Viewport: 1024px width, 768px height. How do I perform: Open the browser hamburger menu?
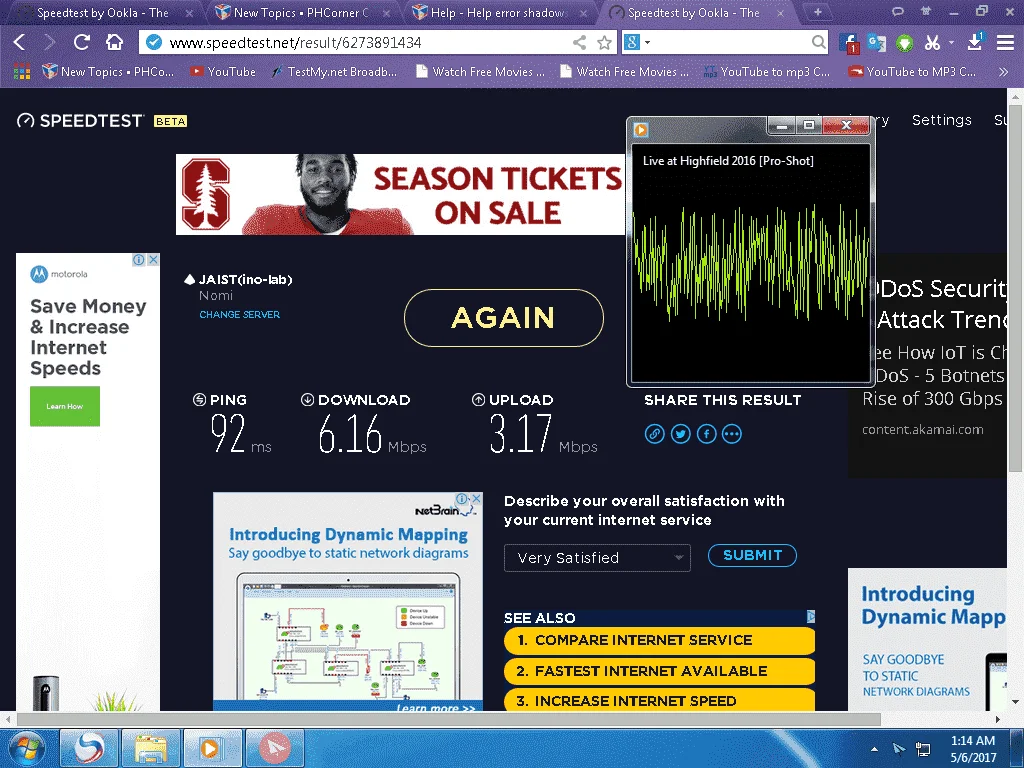point(1005,42)
